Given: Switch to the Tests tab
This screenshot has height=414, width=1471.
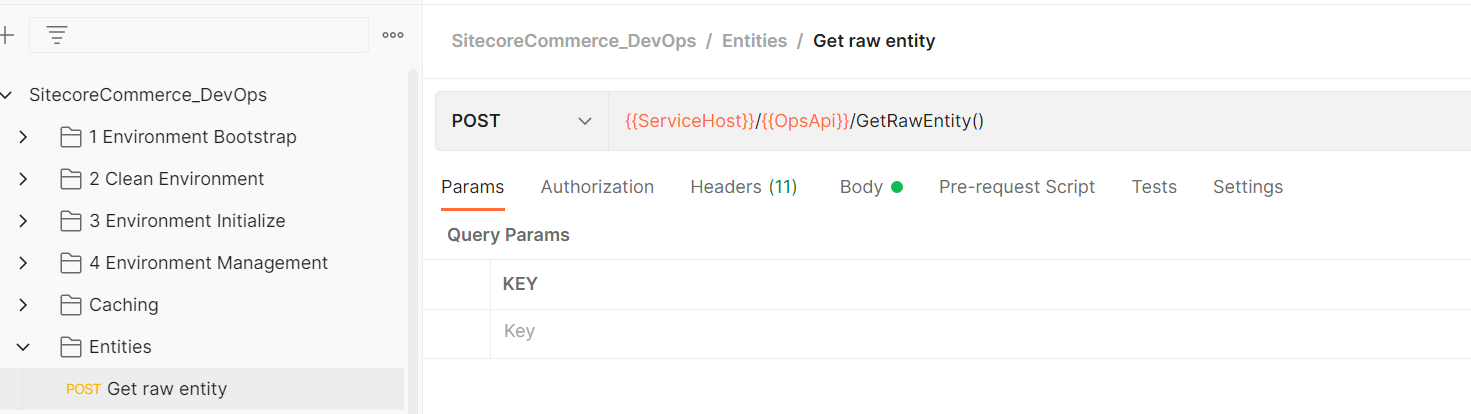Looking at the screenshot, I should (x=1154, y=187).
